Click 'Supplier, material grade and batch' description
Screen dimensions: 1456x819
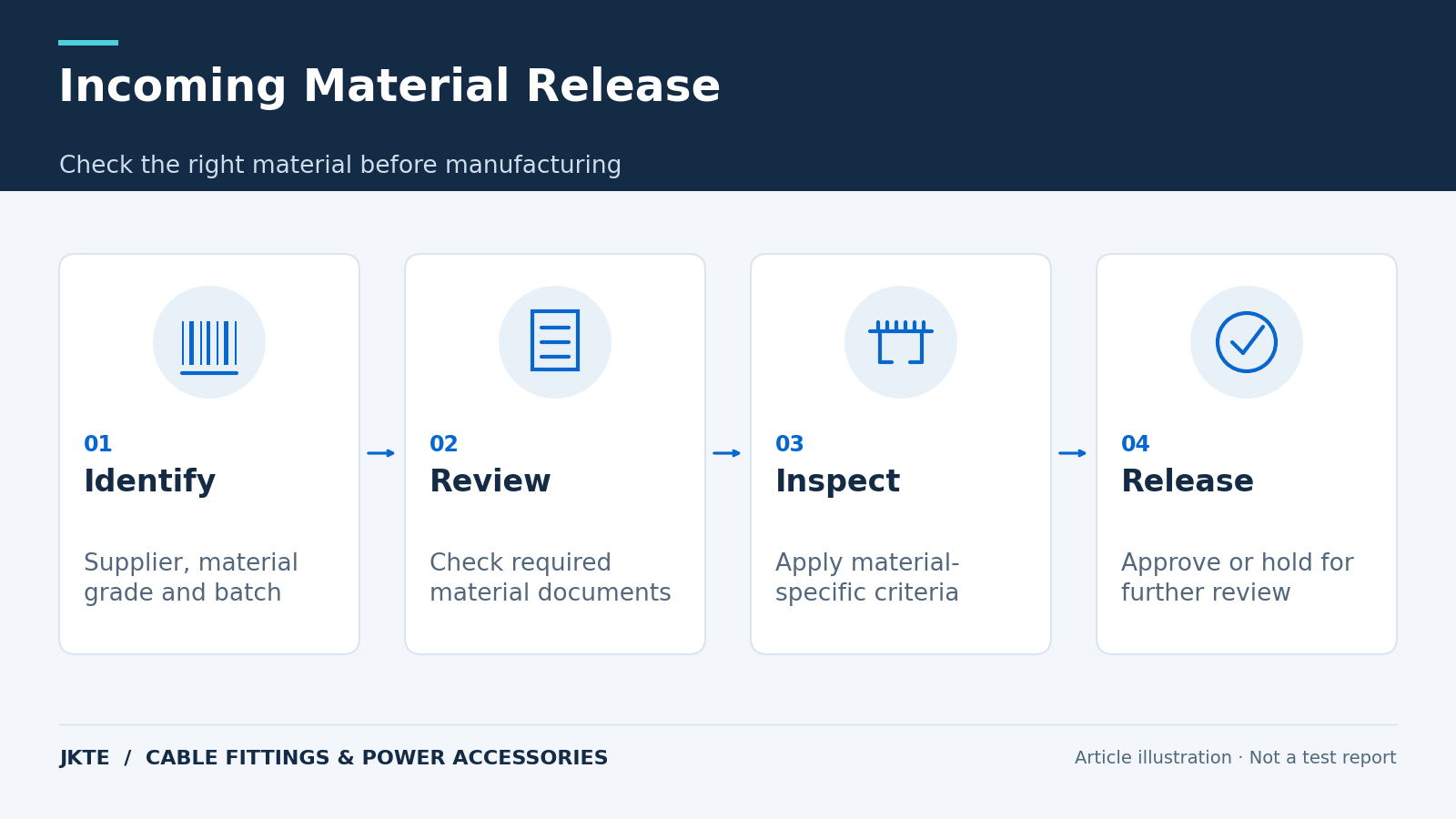pos(191,578)
